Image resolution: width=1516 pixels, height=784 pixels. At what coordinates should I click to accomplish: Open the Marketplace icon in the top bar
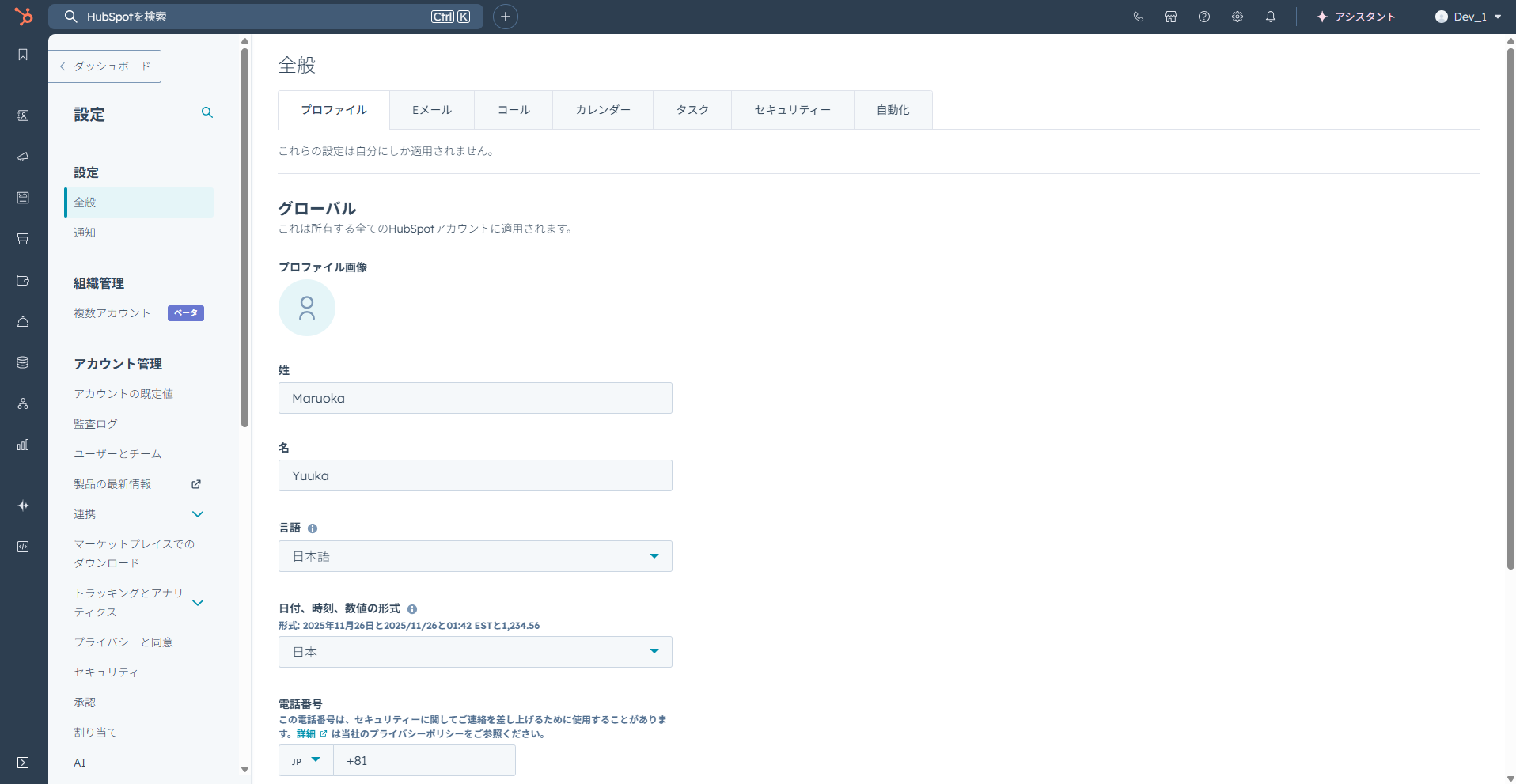click(1172, 17)
